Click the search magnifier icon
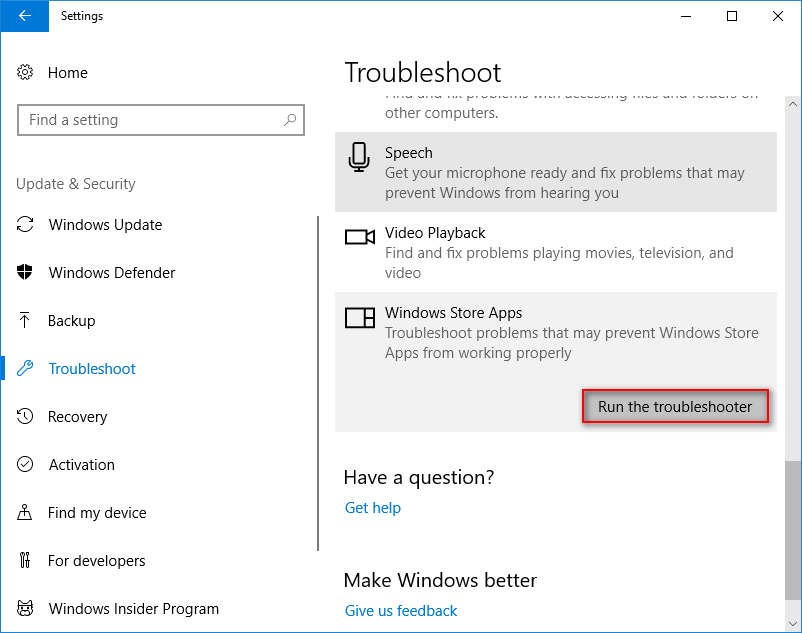Image resolution: width=802 pixels, height=633 pixels. 289,120
